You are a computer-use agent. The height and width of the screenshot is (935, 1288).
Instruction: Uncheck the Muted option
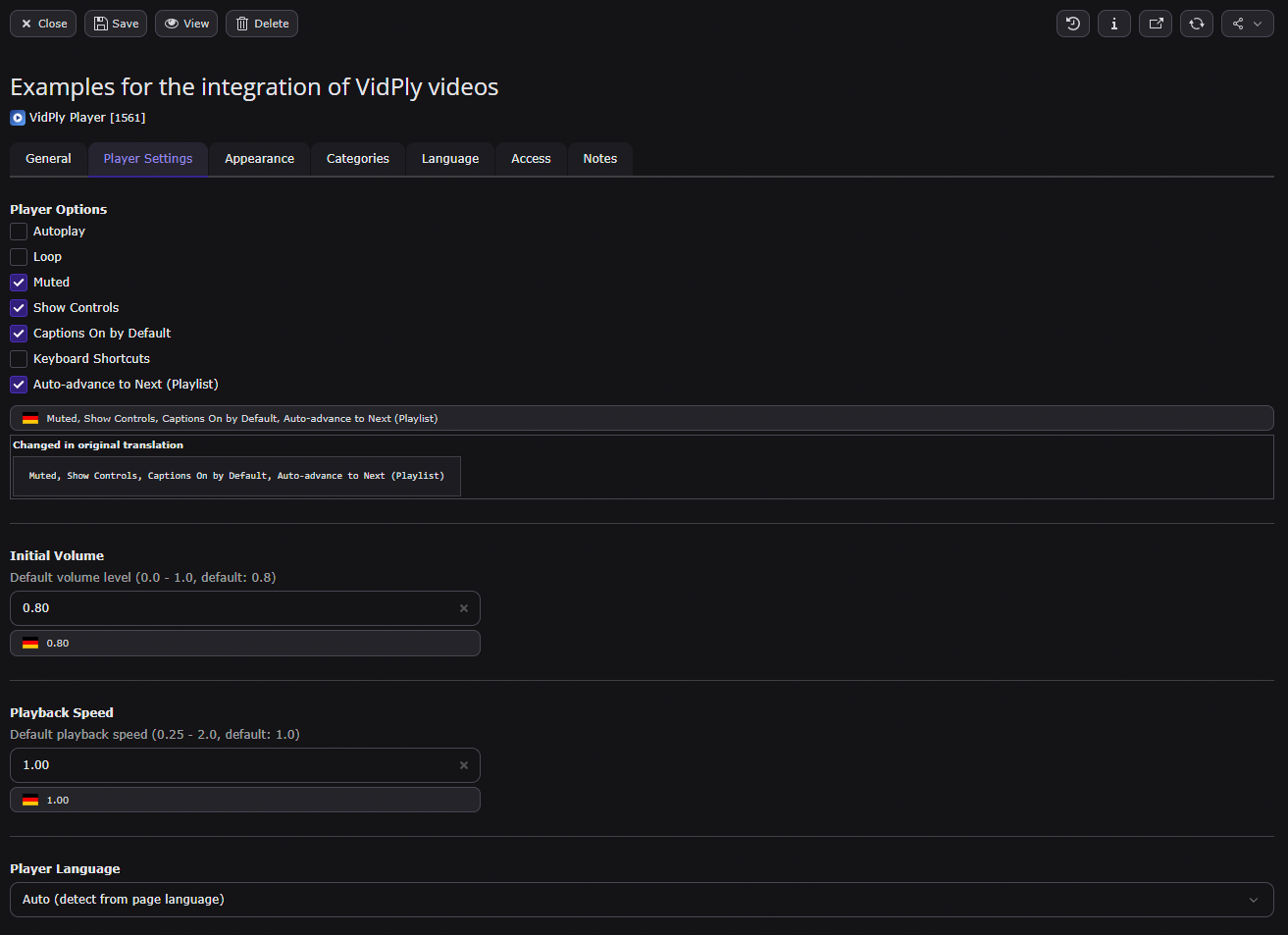pyautogui.click(x=19, y=283)
